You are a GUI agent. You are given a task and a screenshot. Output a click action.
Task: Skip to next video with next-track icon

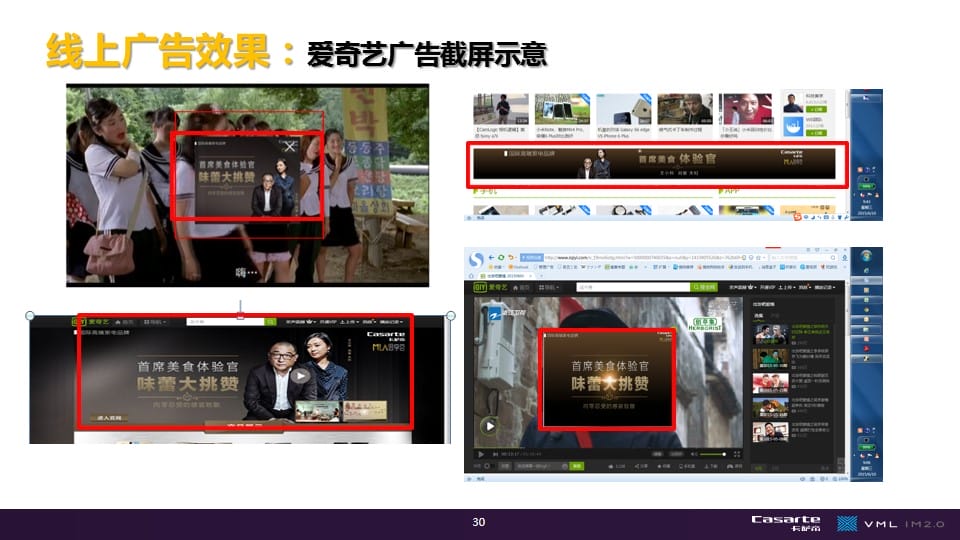tap(494, 454)
